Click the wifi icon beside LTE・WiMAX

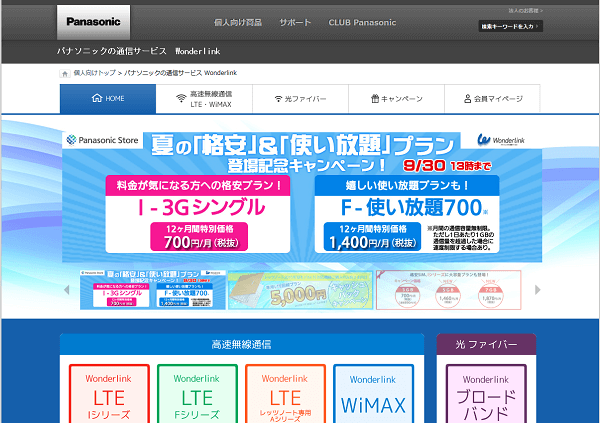coord(181,98)
